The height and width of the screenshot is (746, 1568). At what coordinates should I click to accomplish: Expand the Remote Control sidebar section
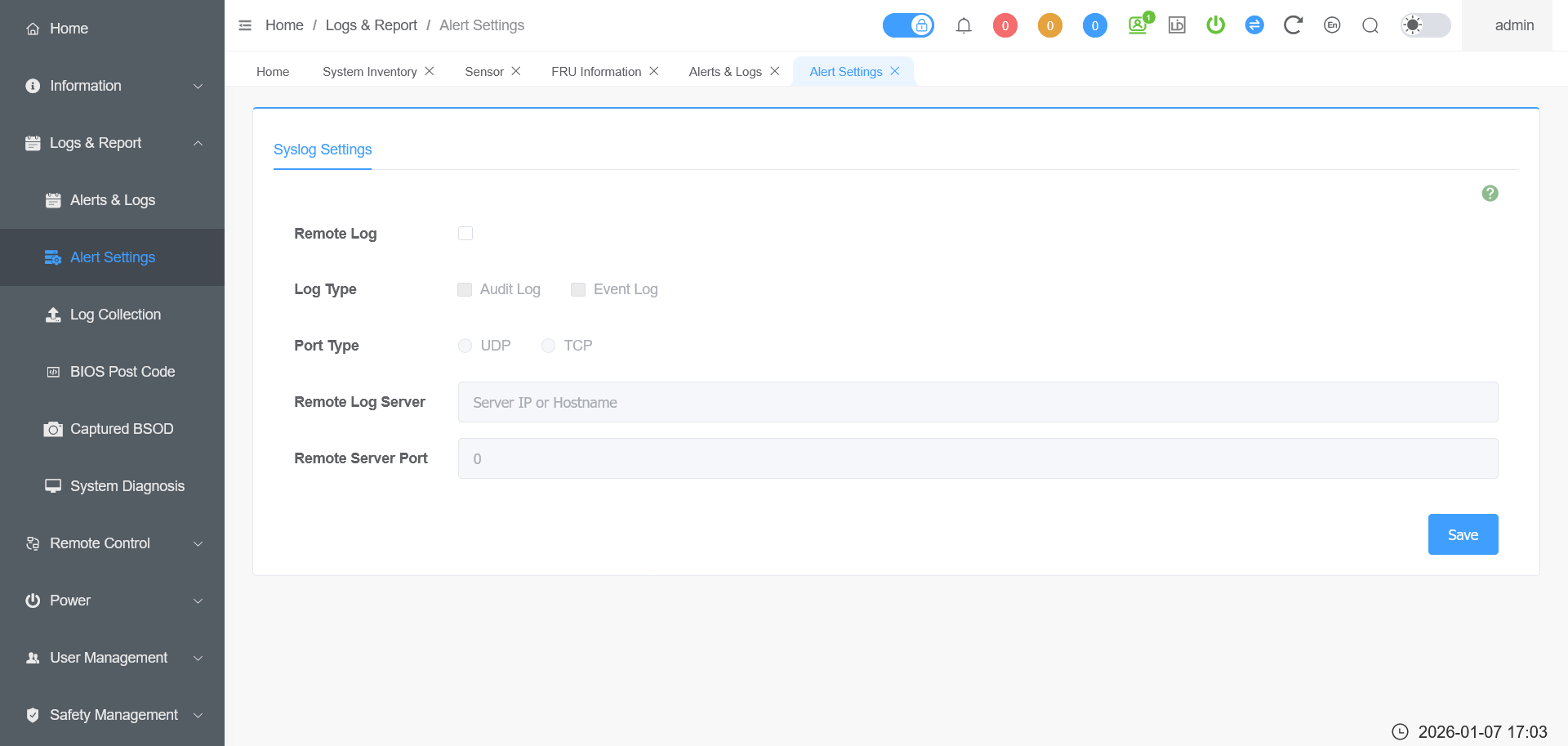(x=112, y=543)
